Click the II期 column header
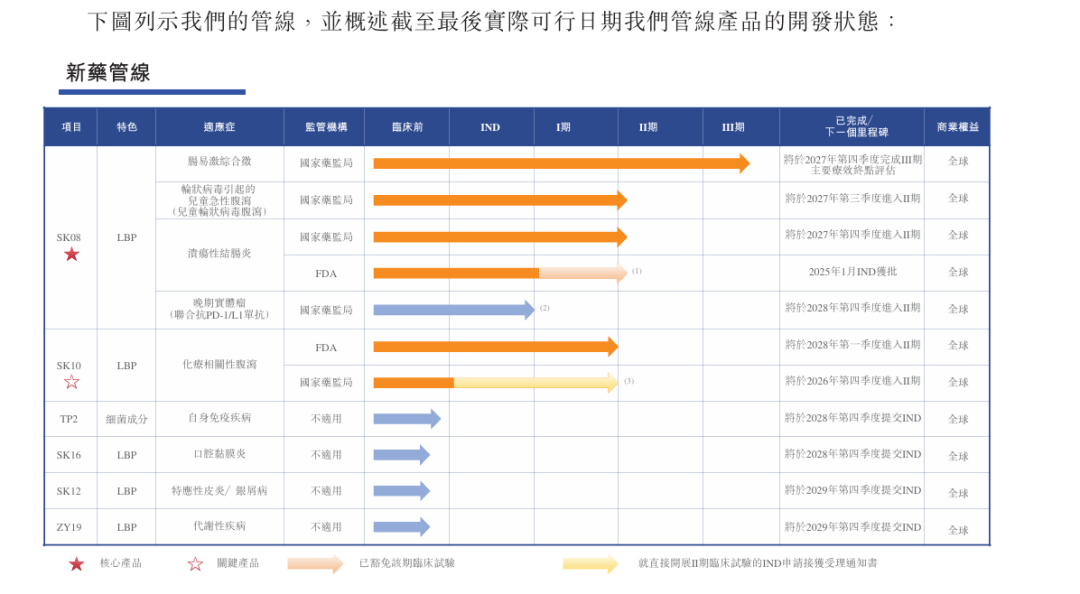Viewport: 1080px width, 594px height. (648, 127)
